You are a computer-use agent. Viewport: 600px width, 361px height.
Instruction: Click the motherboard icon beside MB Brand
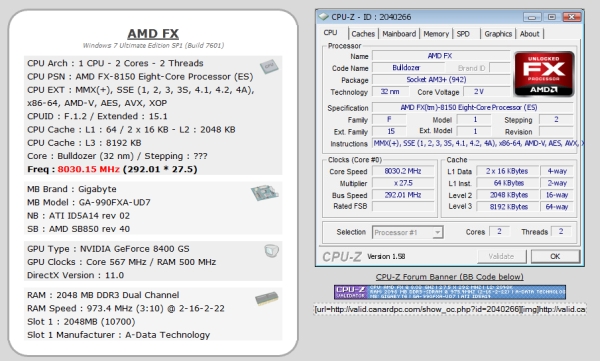click(x=264, y=193)
